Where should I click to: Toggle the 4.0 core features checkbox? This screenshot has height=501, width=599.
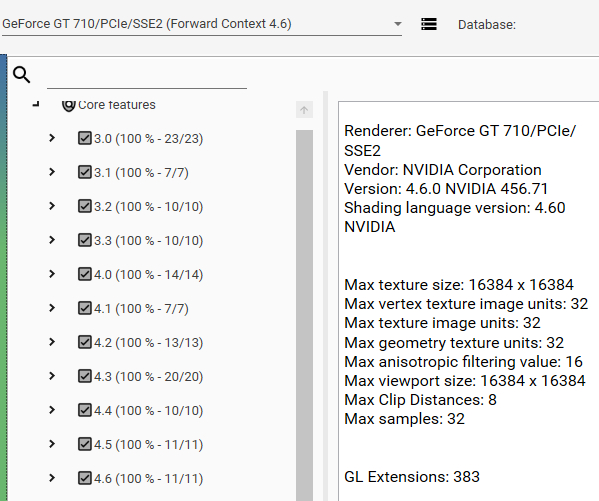click(85, 274)
